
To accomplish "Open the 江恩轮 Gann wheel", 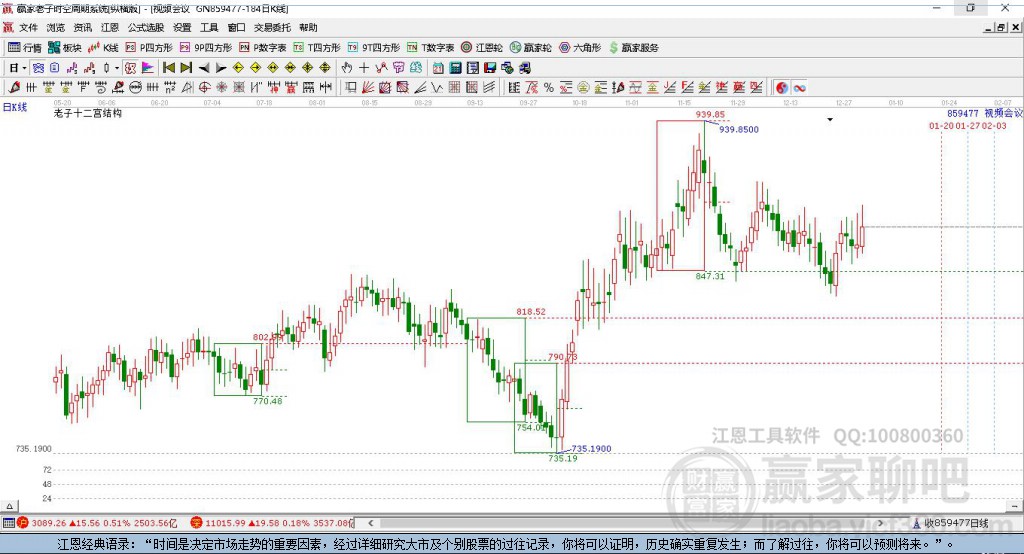I will pos(482,48).
